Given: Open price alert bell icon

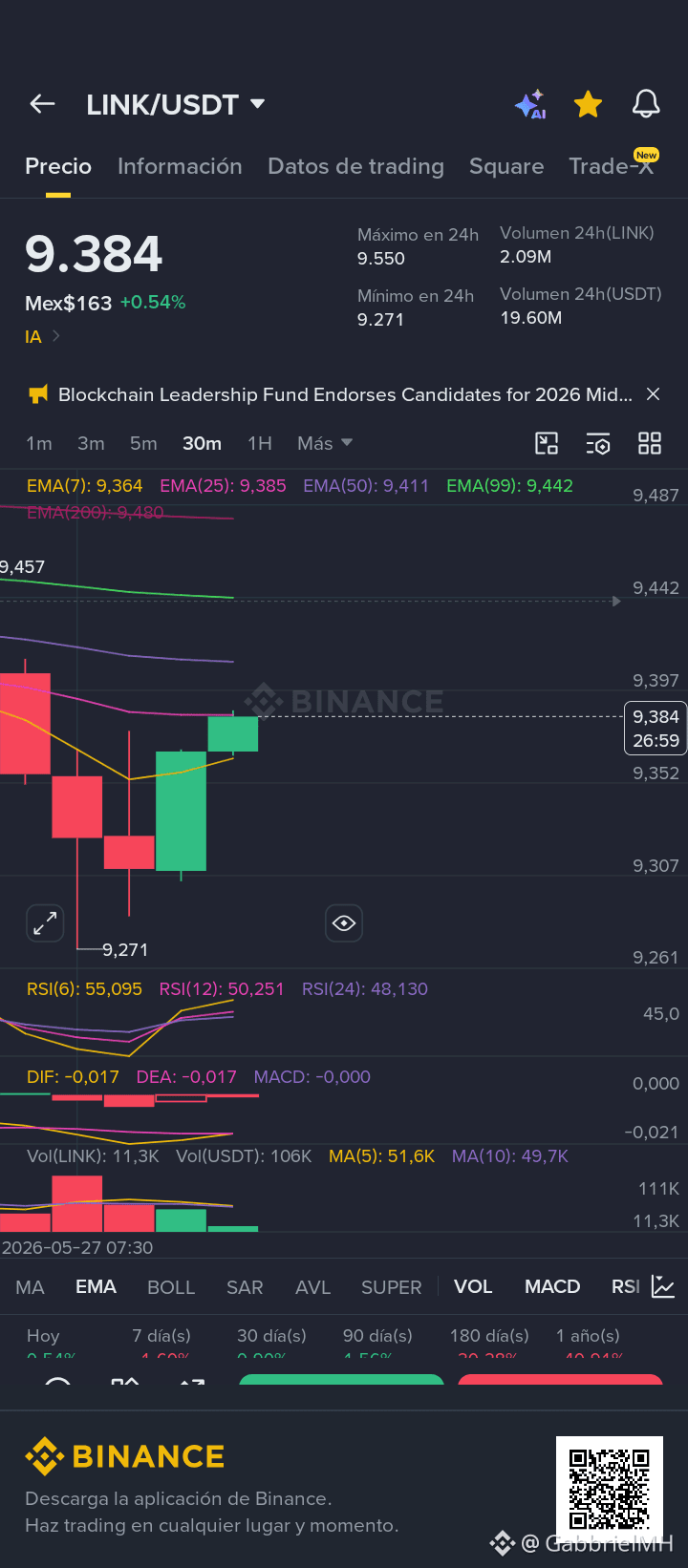Looking at the screenshot, I should click(x=646, y=104).
